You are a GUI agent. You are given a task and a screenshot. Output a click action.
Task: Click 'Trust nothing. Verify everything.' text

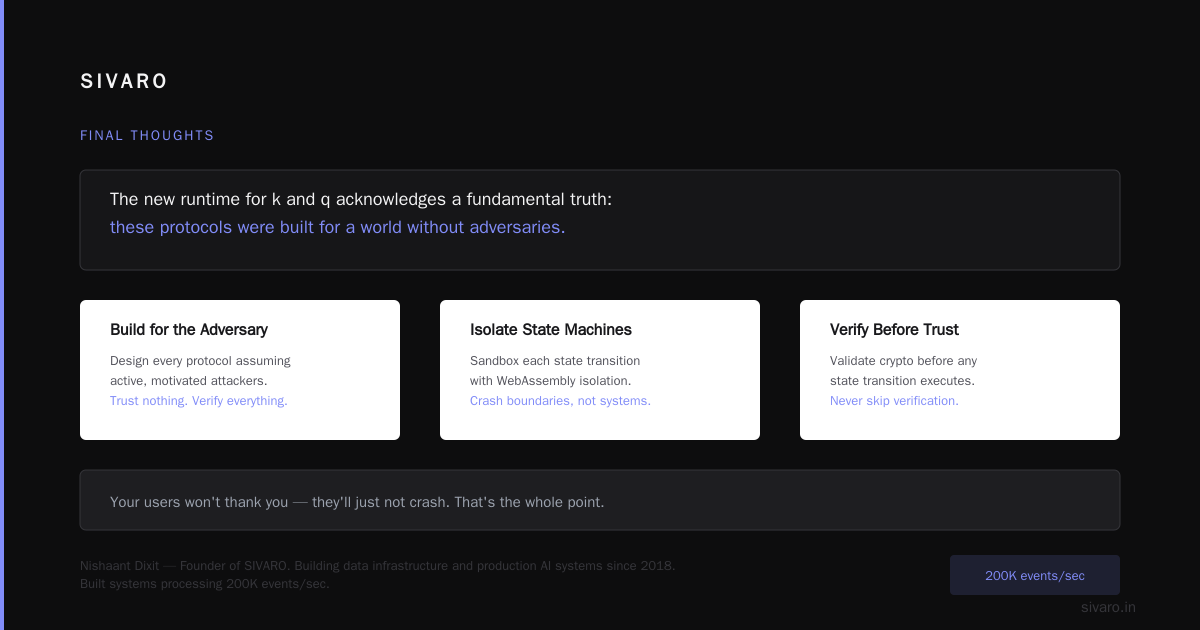pos(199,400)
